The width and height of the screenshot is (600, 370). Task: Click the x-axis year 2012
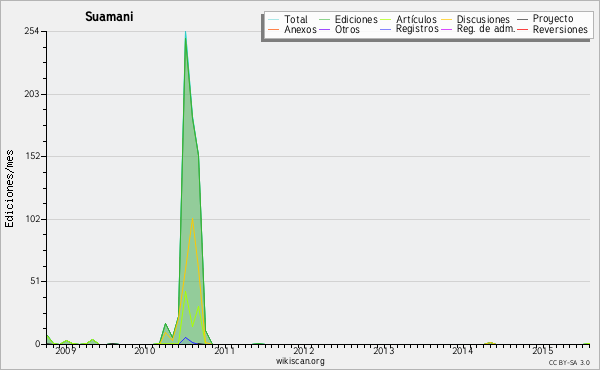click(304, 350)
